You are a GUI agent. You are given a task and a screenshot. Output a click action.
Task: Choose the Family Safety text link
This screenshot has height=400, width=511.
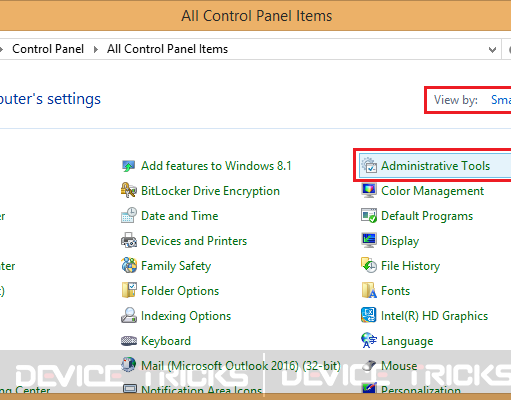tap(176, 266)
